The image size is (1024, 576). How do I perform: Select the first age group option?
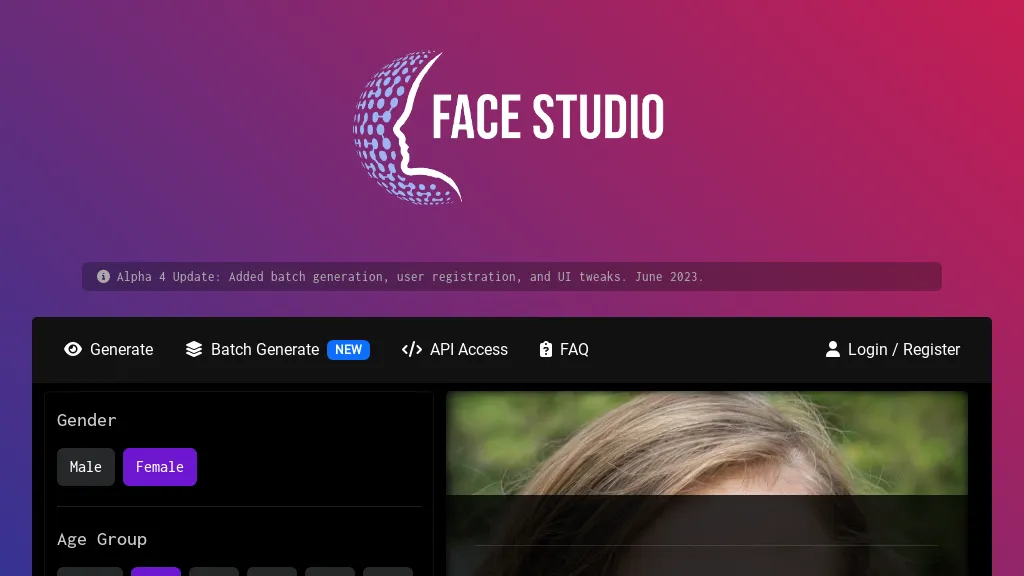coord(90,573)
